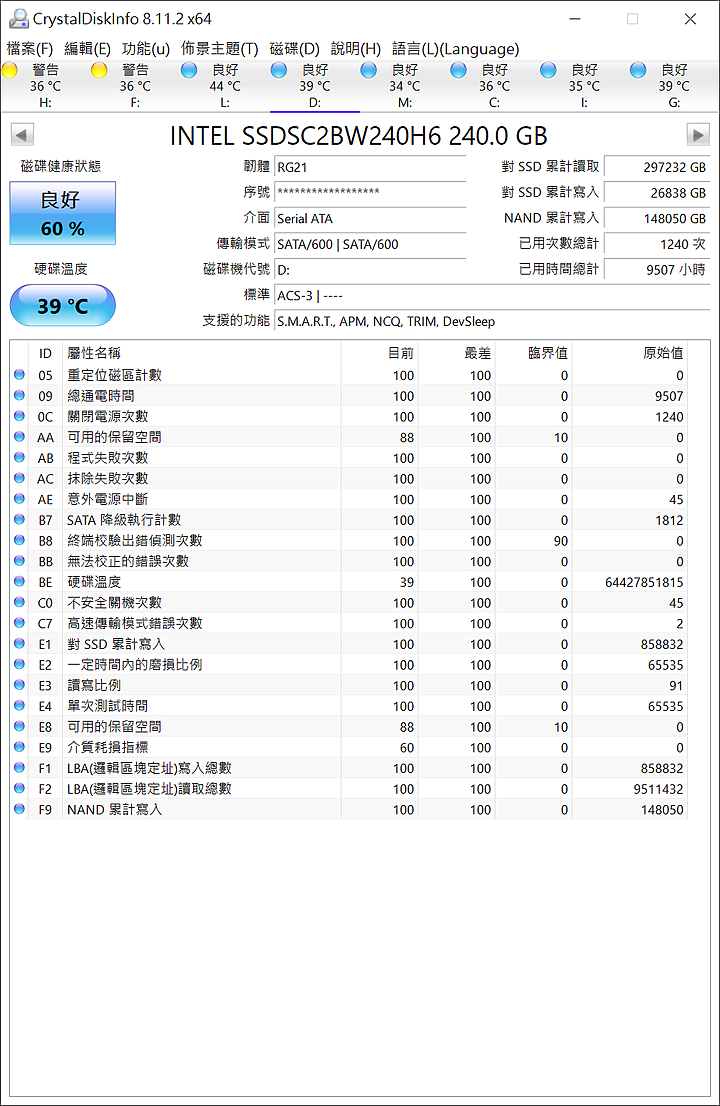The width and height of the screenshot is (720, 1106).
Task: Click the SATA/600 transfer mode field
Action: click(x=370, y=244)
